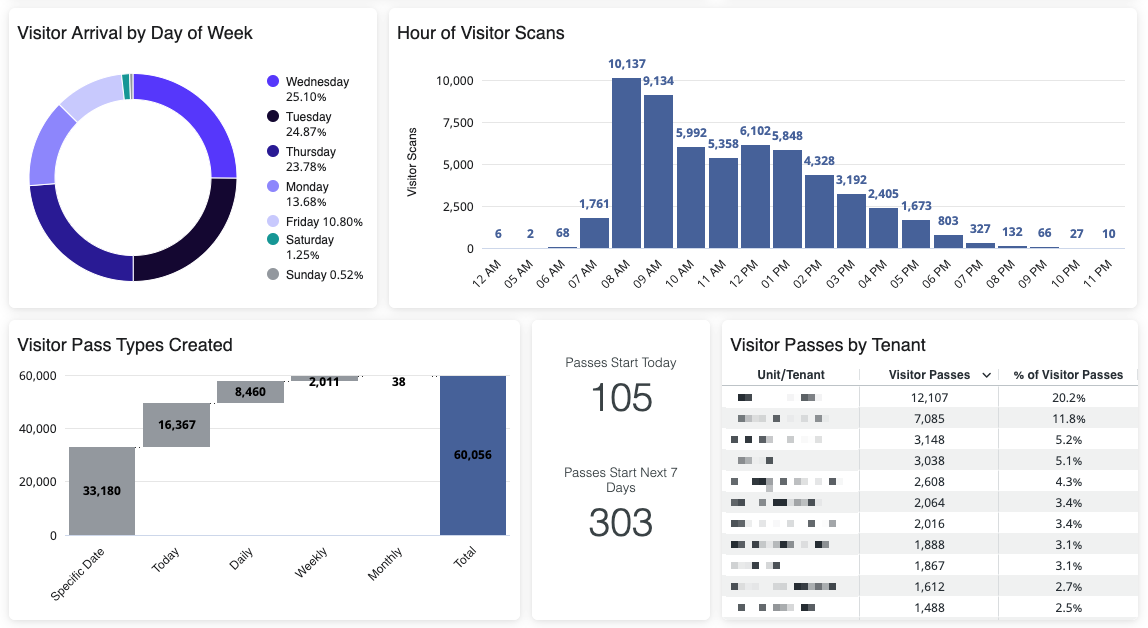Click the 09 AM visitor scans bar
The height and width of the screenshot is (628, 1148).
coord(658,171)
